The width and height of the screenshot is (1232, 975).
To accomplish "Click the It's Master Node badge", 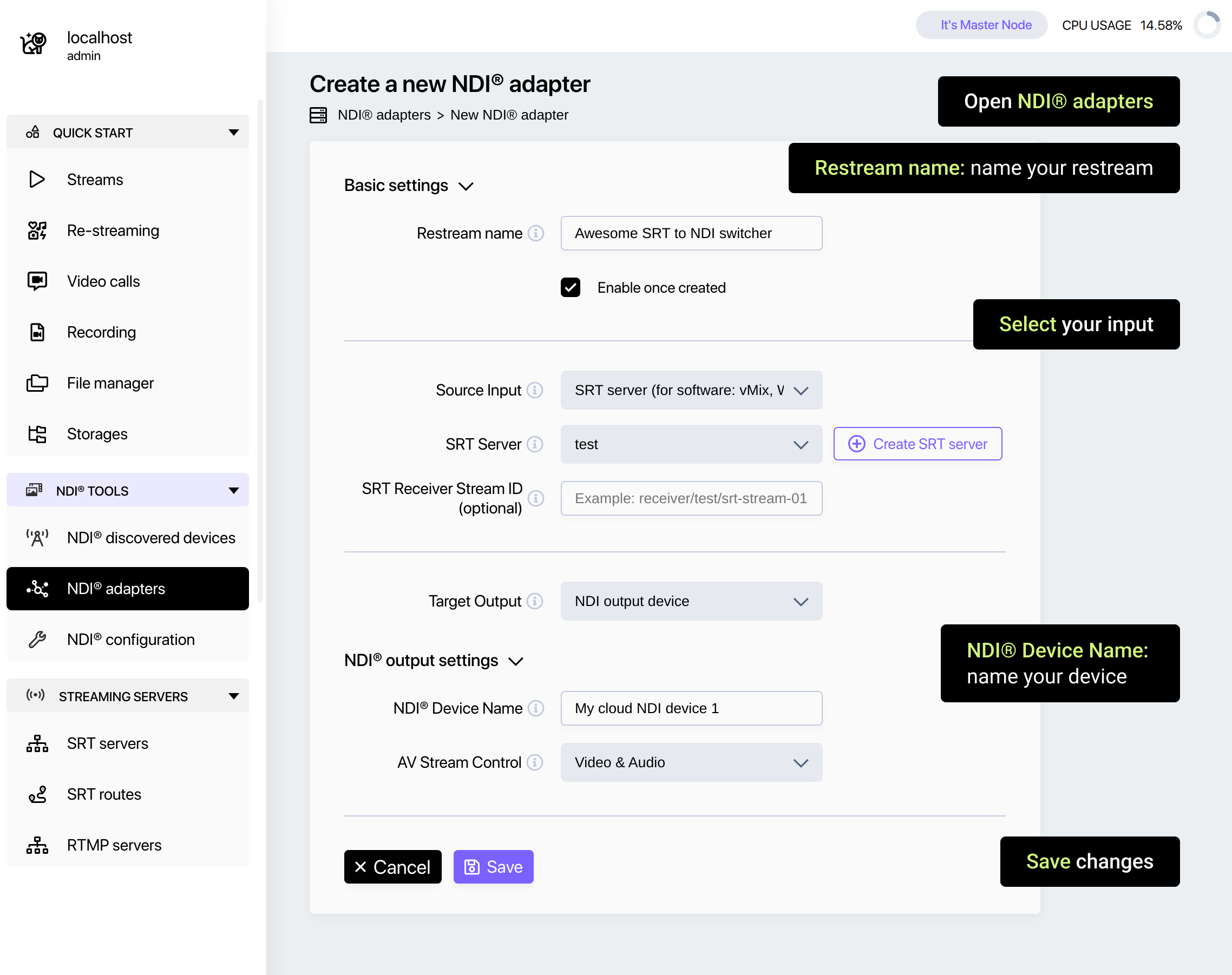I will point(981,25).
